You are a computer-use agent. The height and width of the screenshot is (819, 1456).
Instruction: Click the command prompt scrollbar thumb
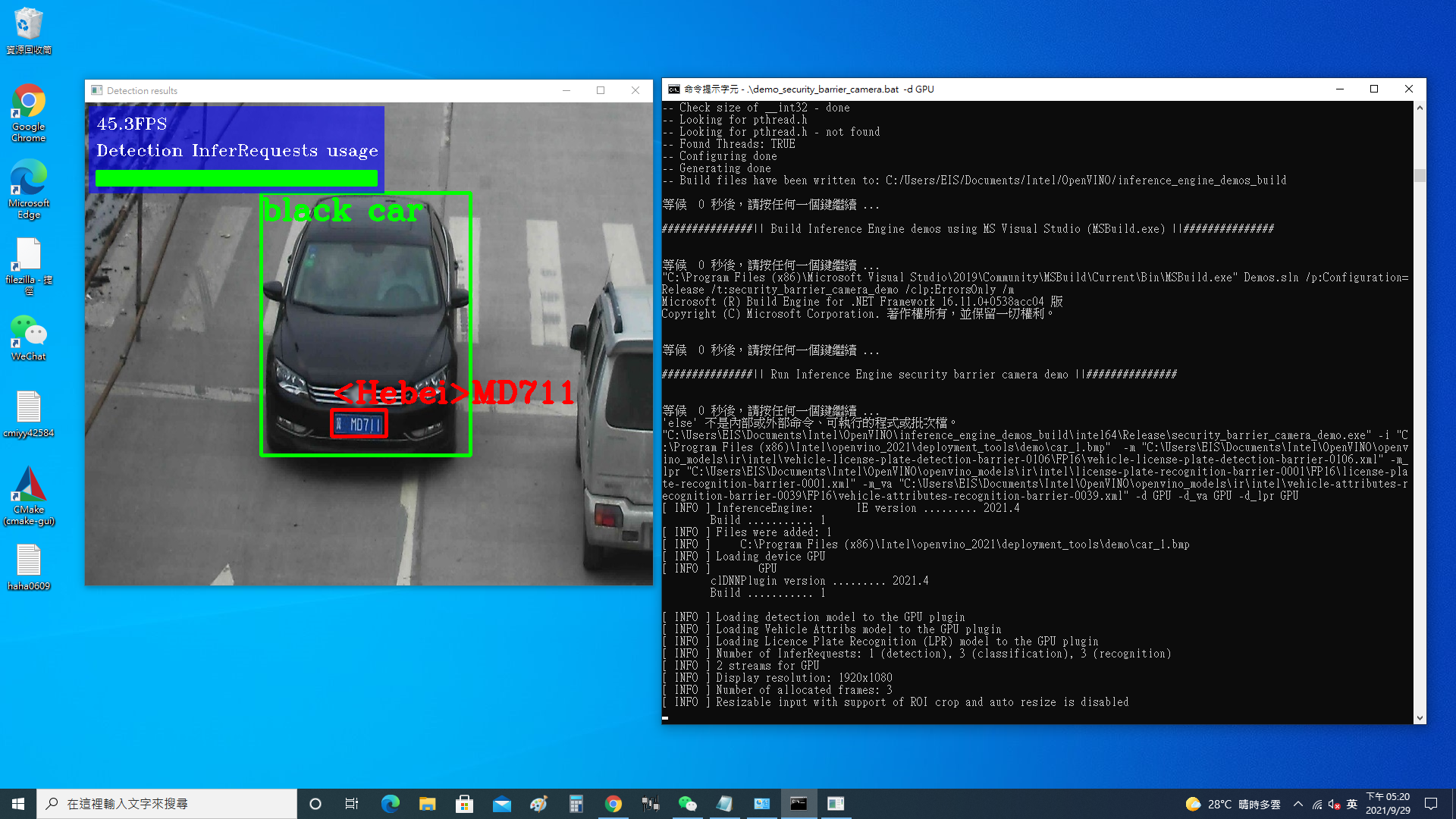1420,175
